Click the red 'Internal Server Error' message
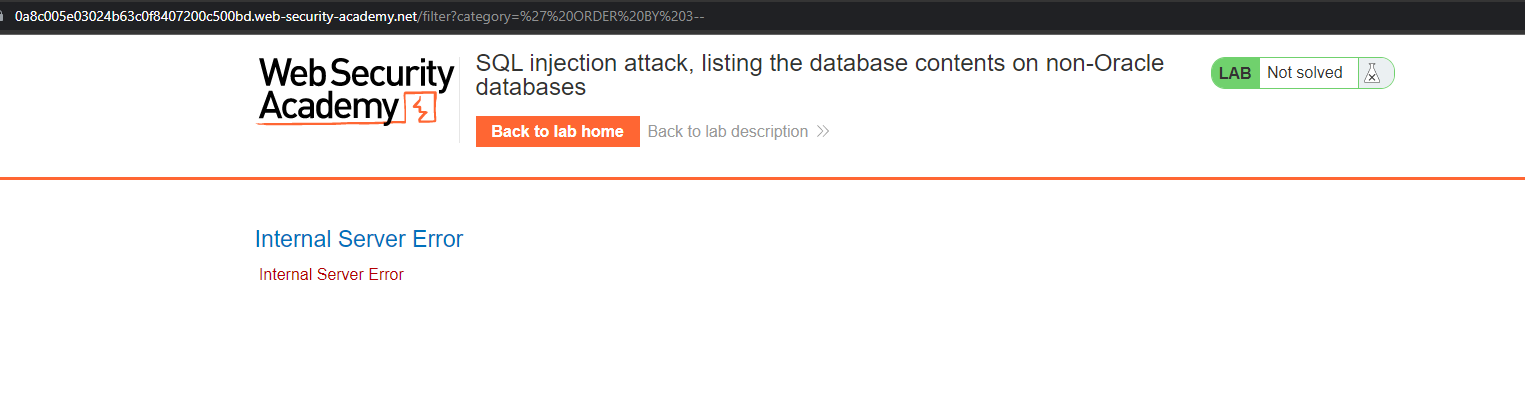 pyautogui.click(x=331, y=274)
